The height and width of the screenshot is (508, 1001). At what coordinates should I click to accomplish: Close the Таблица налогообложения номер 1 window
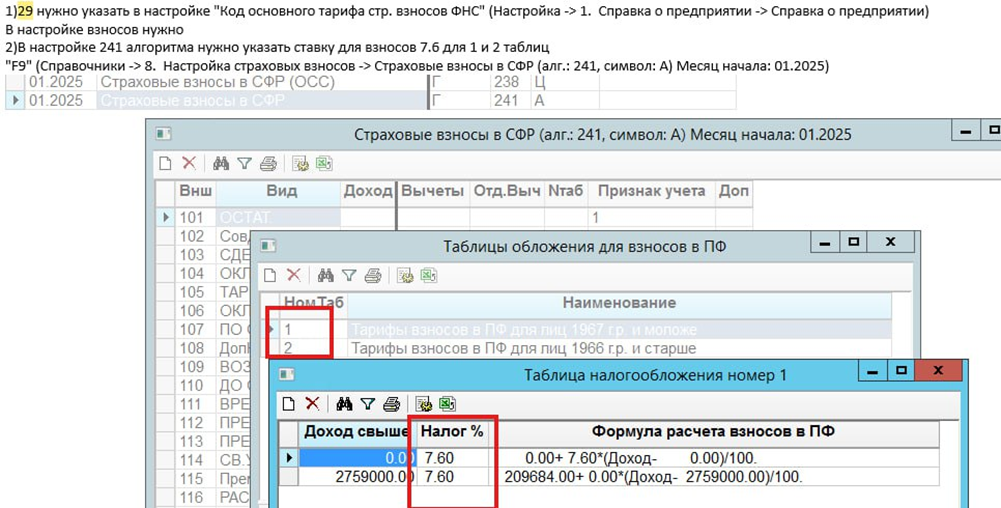pos(938,371)
